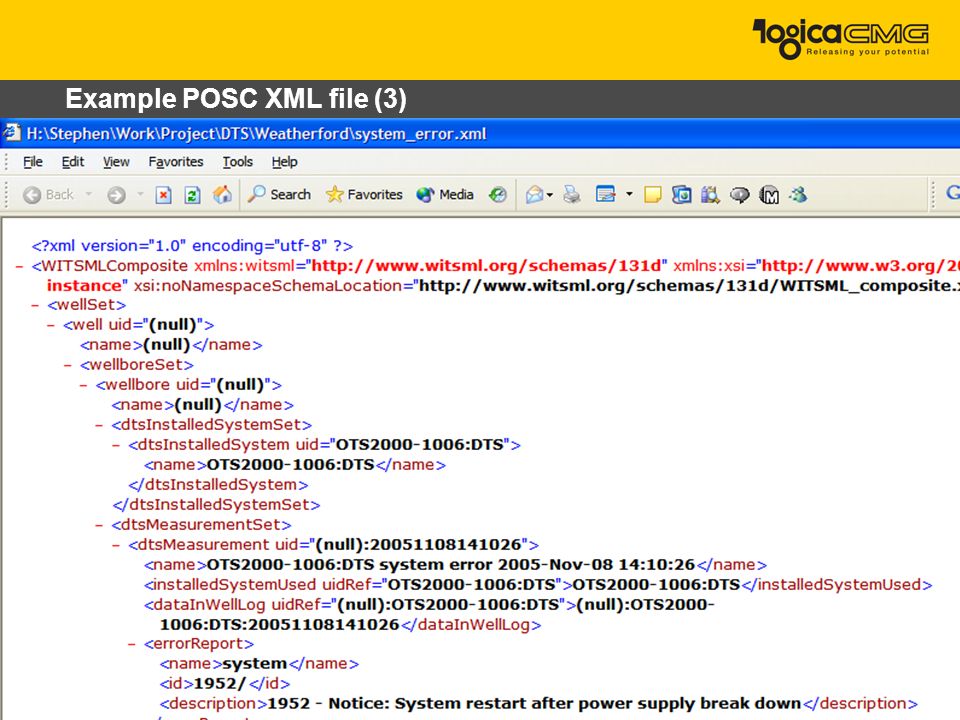Click the closing dtsInstalledSystemSet tag

pyautogui.click(x=217, y=504)
